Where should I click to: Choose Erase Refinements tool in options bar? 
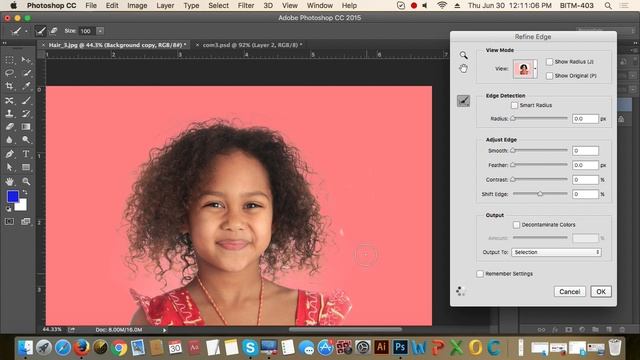click(53, 31)
